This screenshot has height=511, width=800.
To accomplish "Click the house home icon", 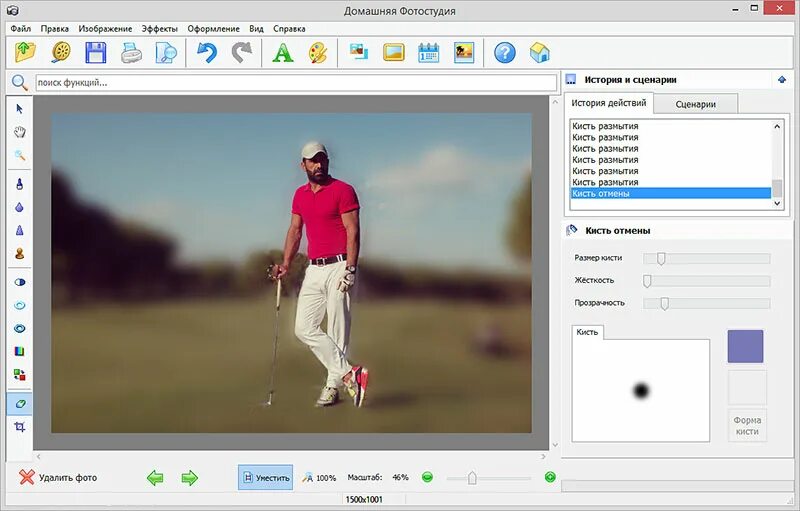I will pos(539,53).
